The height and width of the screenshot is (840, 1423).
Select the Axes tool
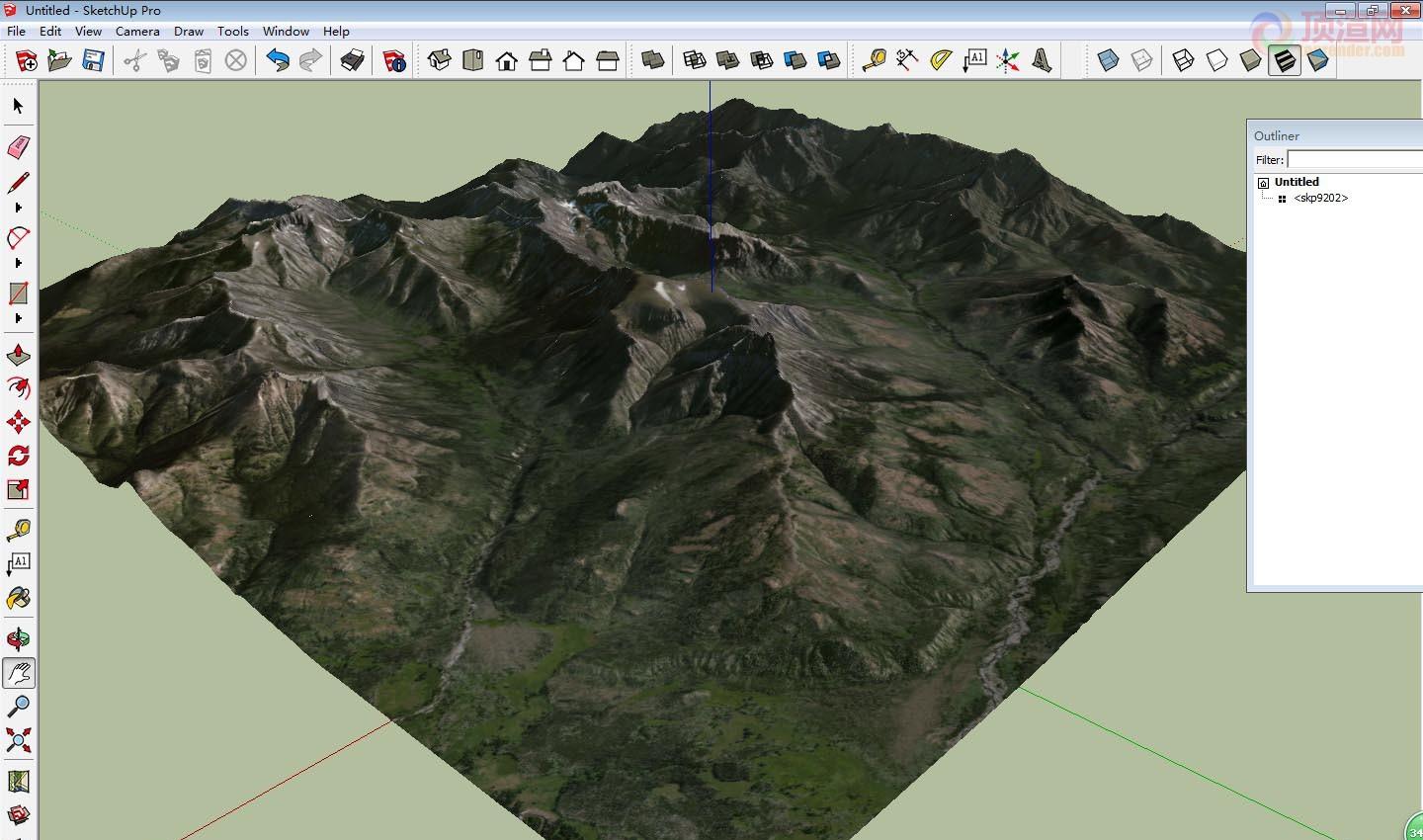pyautogui.click(x=1008, y=61)
